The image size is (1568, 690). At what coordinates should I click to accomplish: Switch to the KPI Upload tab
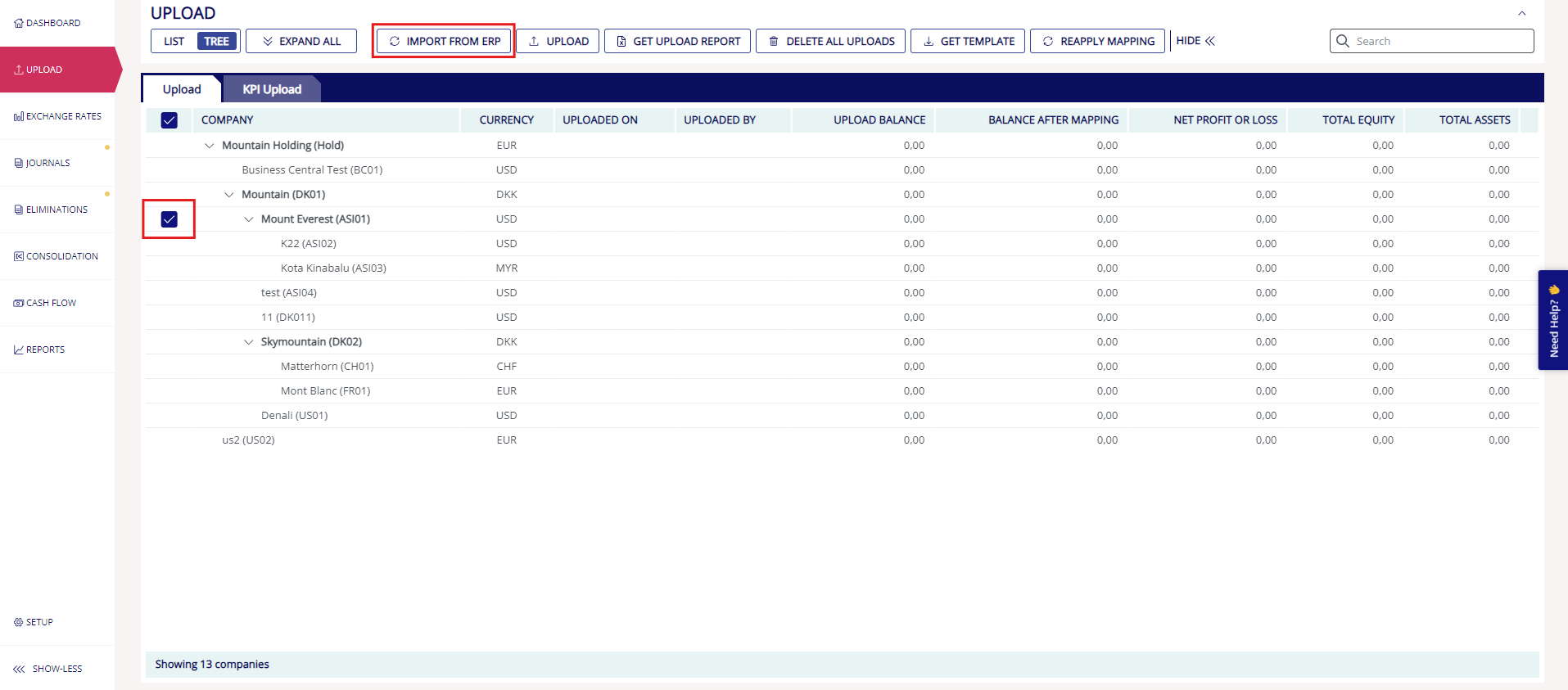pyautogui.click(x=272, y=89)
